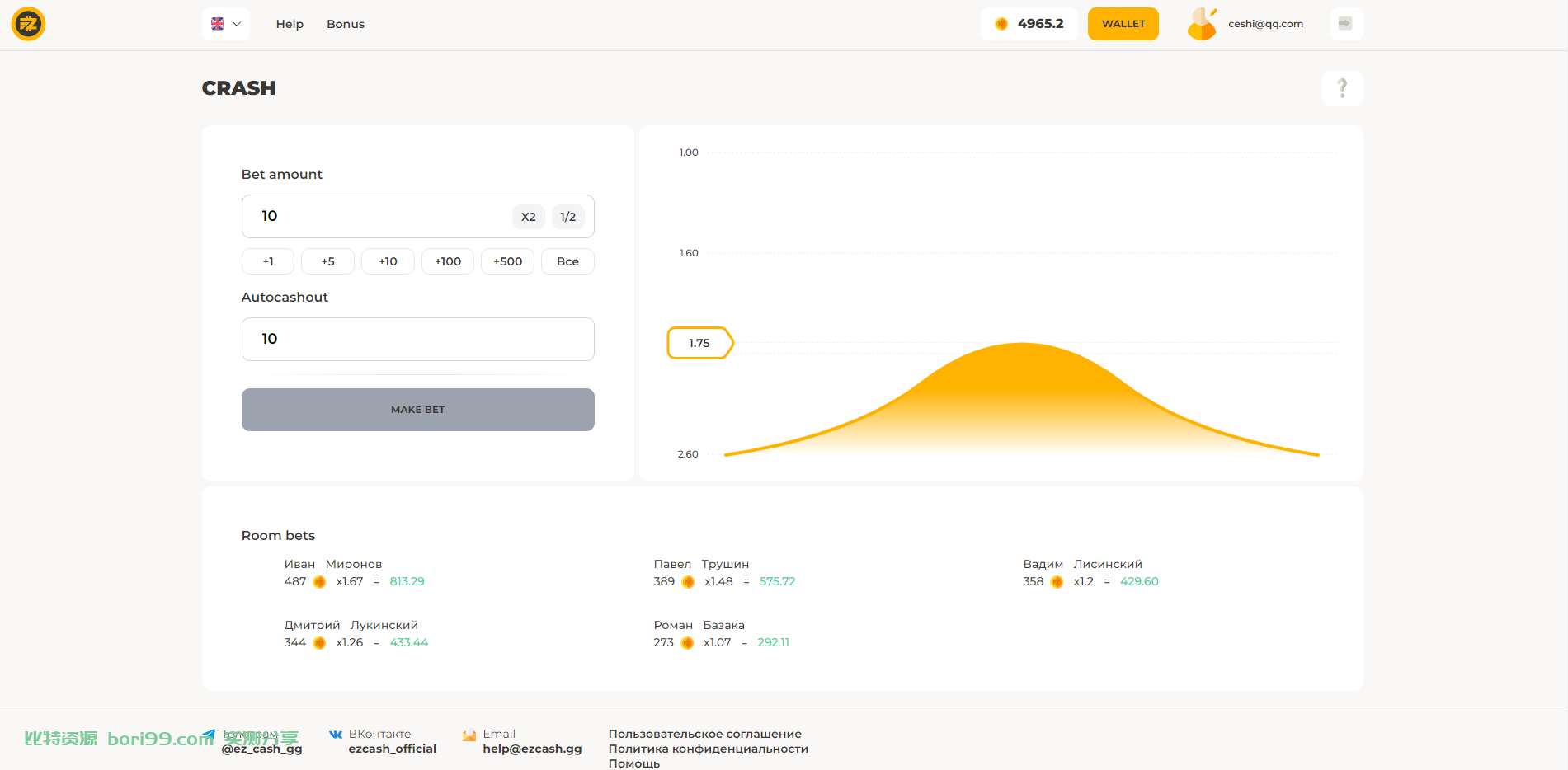
Task: Select the Все all-in bet button
Action: pyautogui.click(x=567, y=261)
